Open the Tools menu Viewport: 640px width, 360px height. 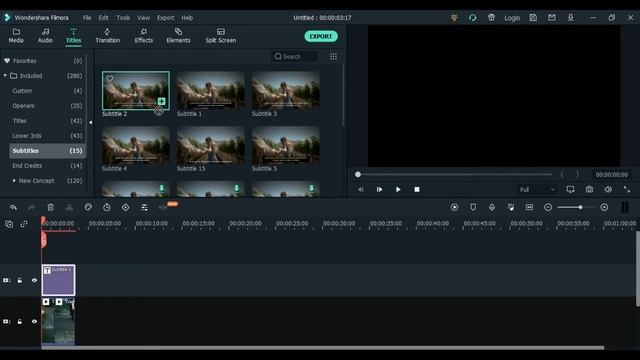pyautogui.click(x=123, y=18)
